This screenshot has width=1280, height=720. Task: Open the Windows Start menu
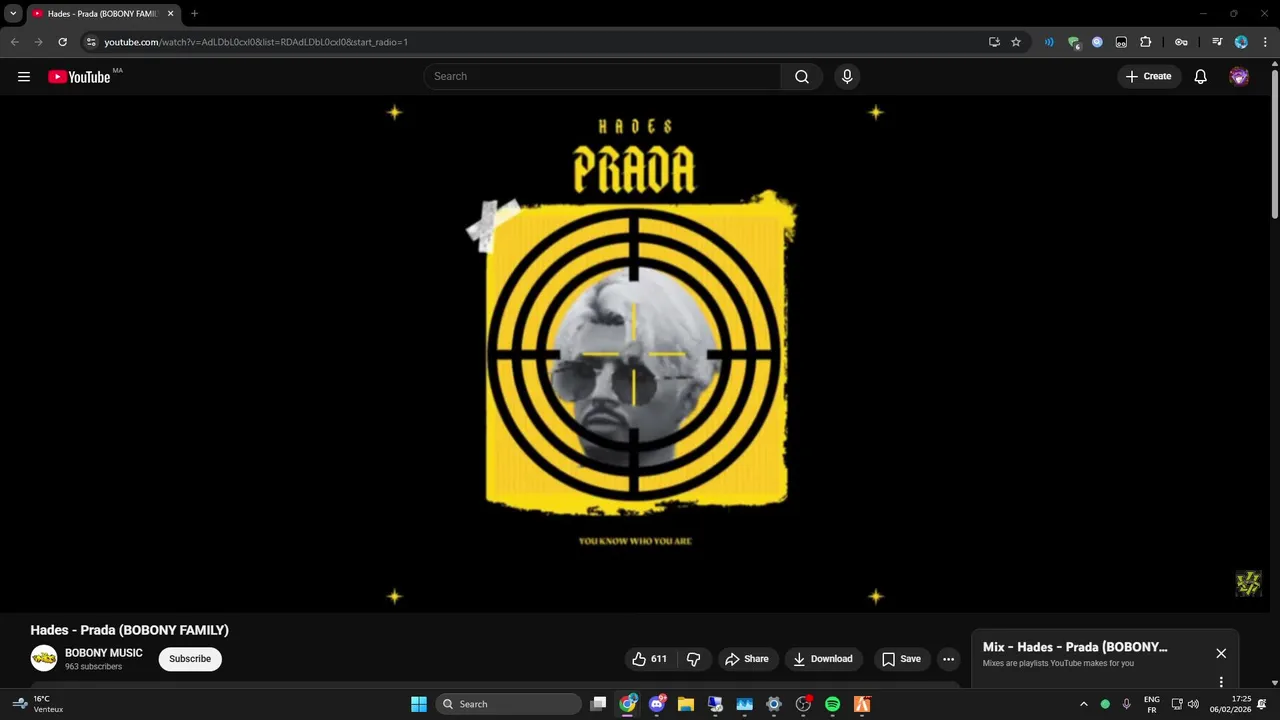(419, 704)
